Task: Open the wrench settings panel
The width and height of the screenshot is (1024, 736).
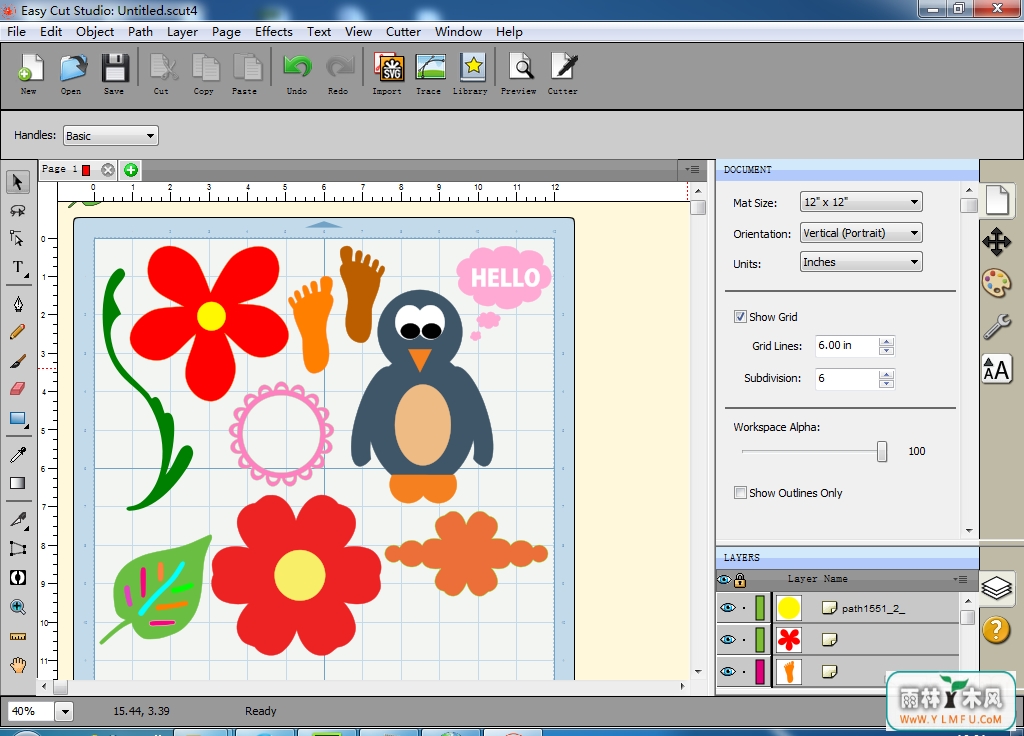Action: click(997, 326)
